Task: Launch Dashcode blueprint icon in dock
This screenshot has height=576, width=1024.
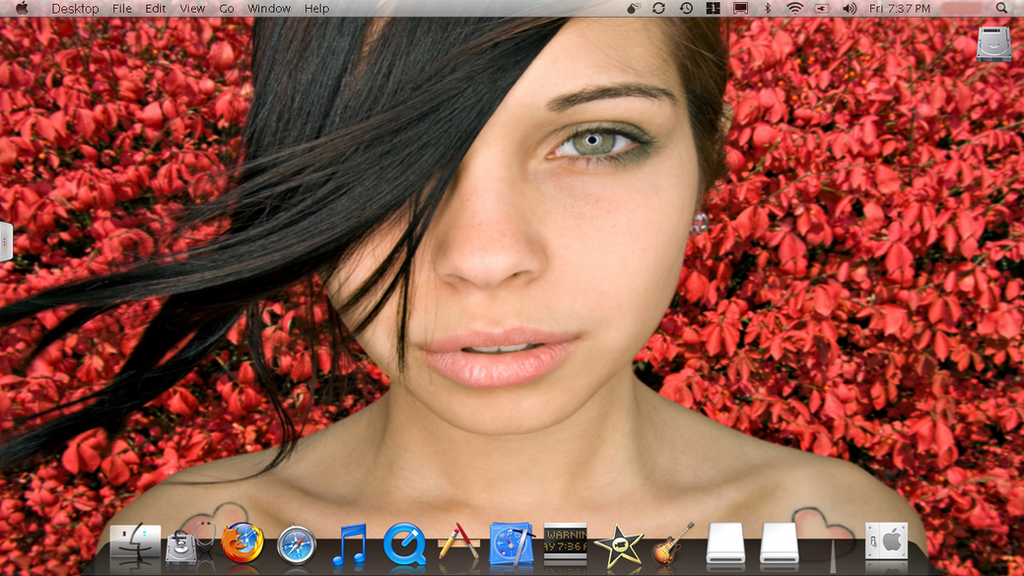Action: pyautogui.click(x=511, y=543)
